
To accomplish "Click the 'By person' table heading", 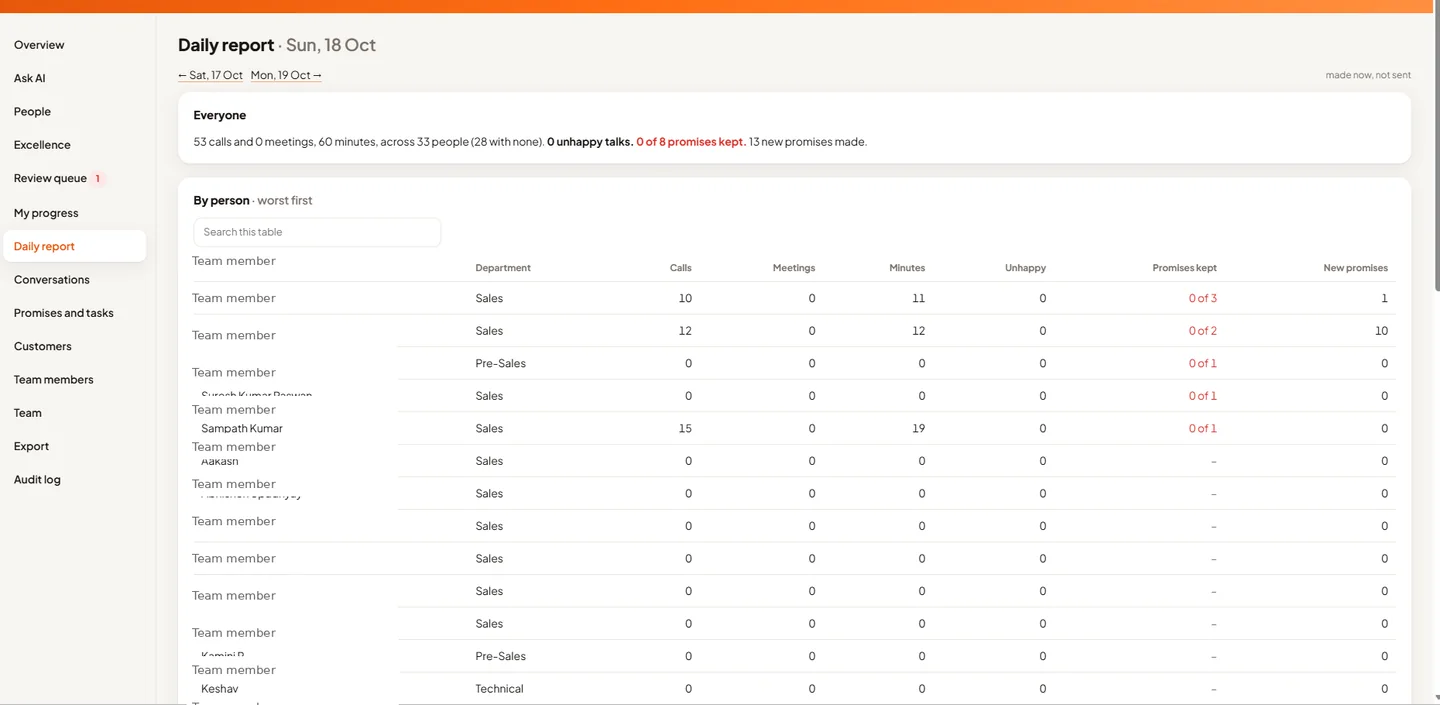I will click(221, 200).
